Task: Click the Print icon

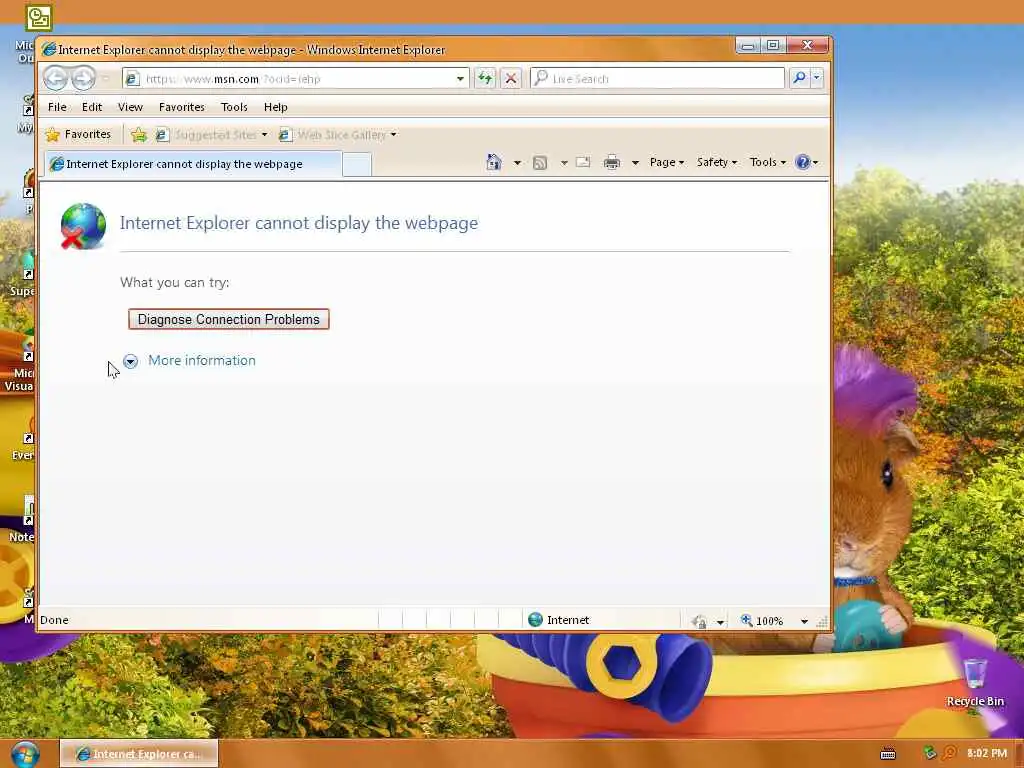Action: (x=612, y=162)
